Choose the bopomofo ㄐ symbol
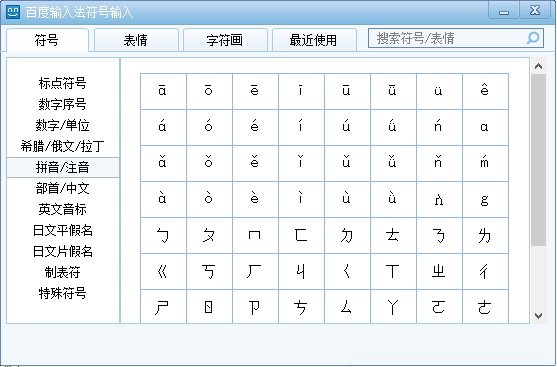The height and width of the screenshot is (367, 557). click(301, 271)
